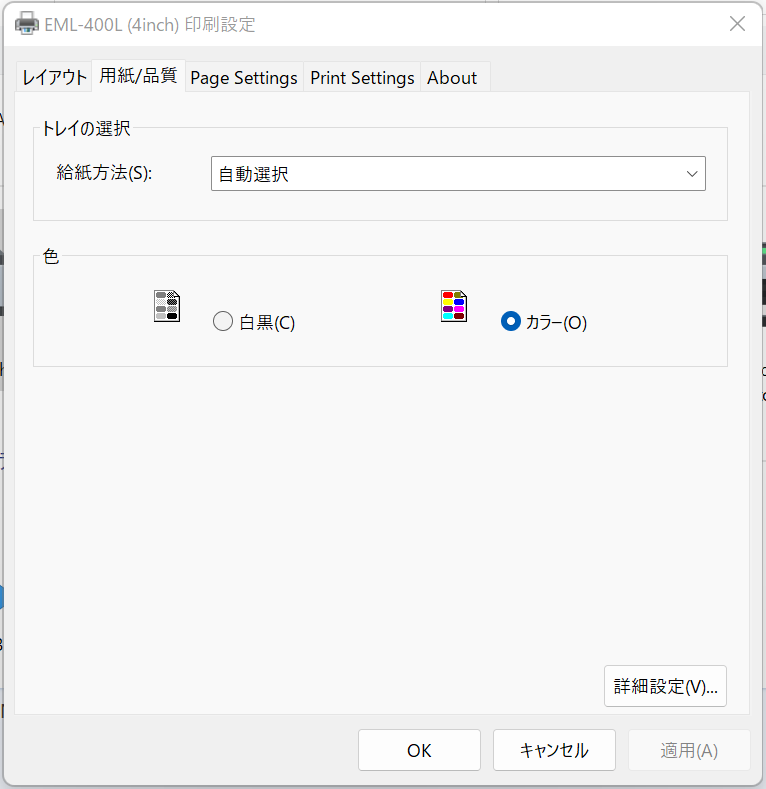Viewport: 766px width, 789px height.
Task: Expand the 給紙方法 dropdown
Action: (x=458, y=174)
